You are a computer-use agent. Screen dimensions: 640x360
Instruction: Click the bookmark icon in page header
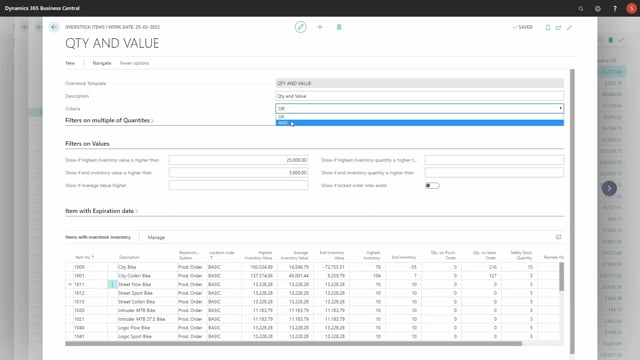[339, 27]
